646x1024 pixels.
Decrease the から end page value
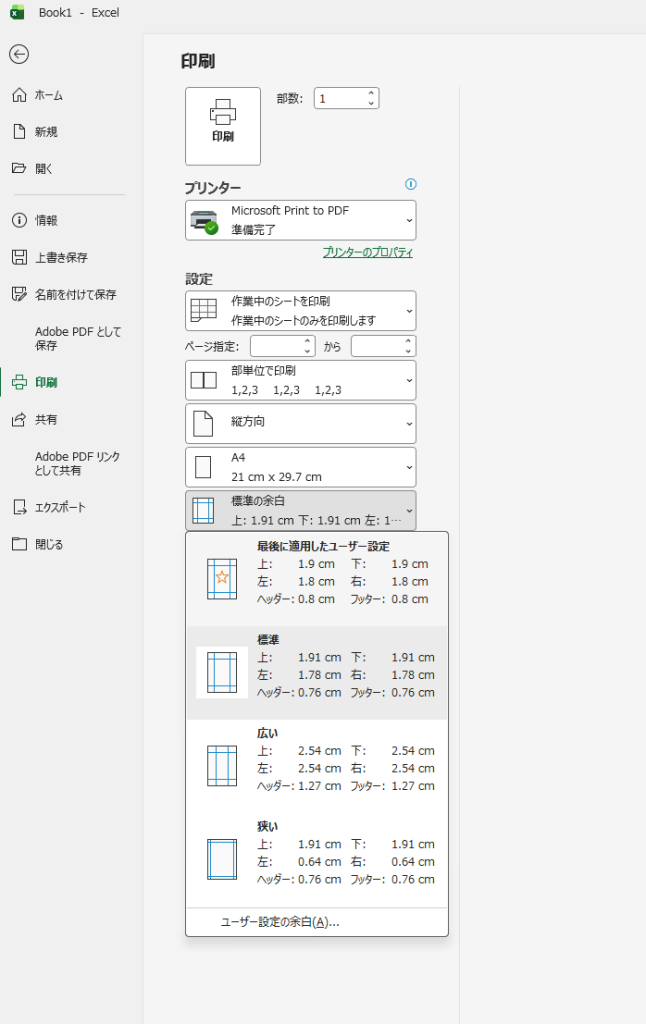(x=408, y=351)
